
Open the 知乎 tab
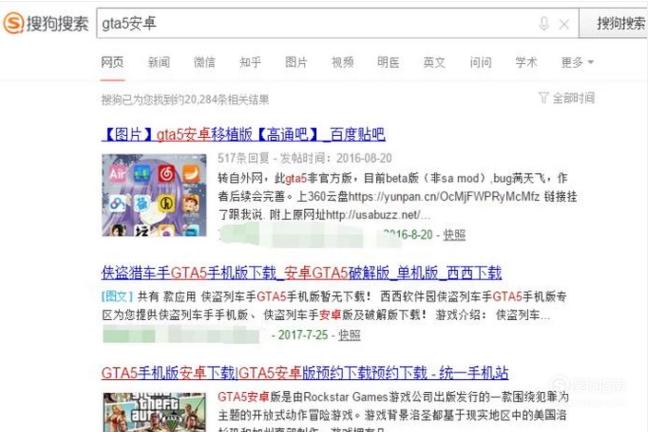click(x=250, y=62)
